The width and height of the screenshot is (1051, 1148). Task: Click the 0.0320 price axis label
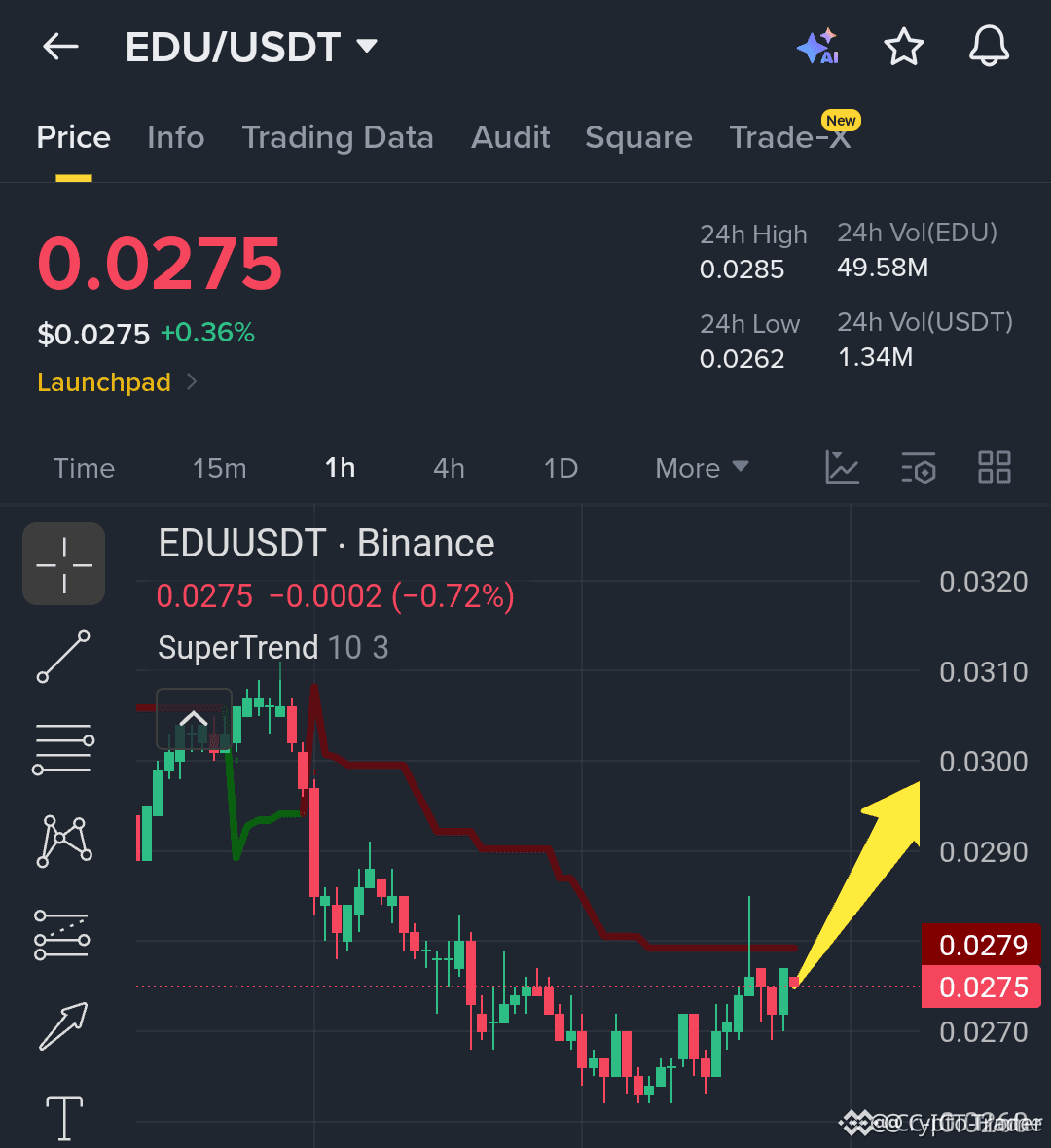(x=984, y=582)
